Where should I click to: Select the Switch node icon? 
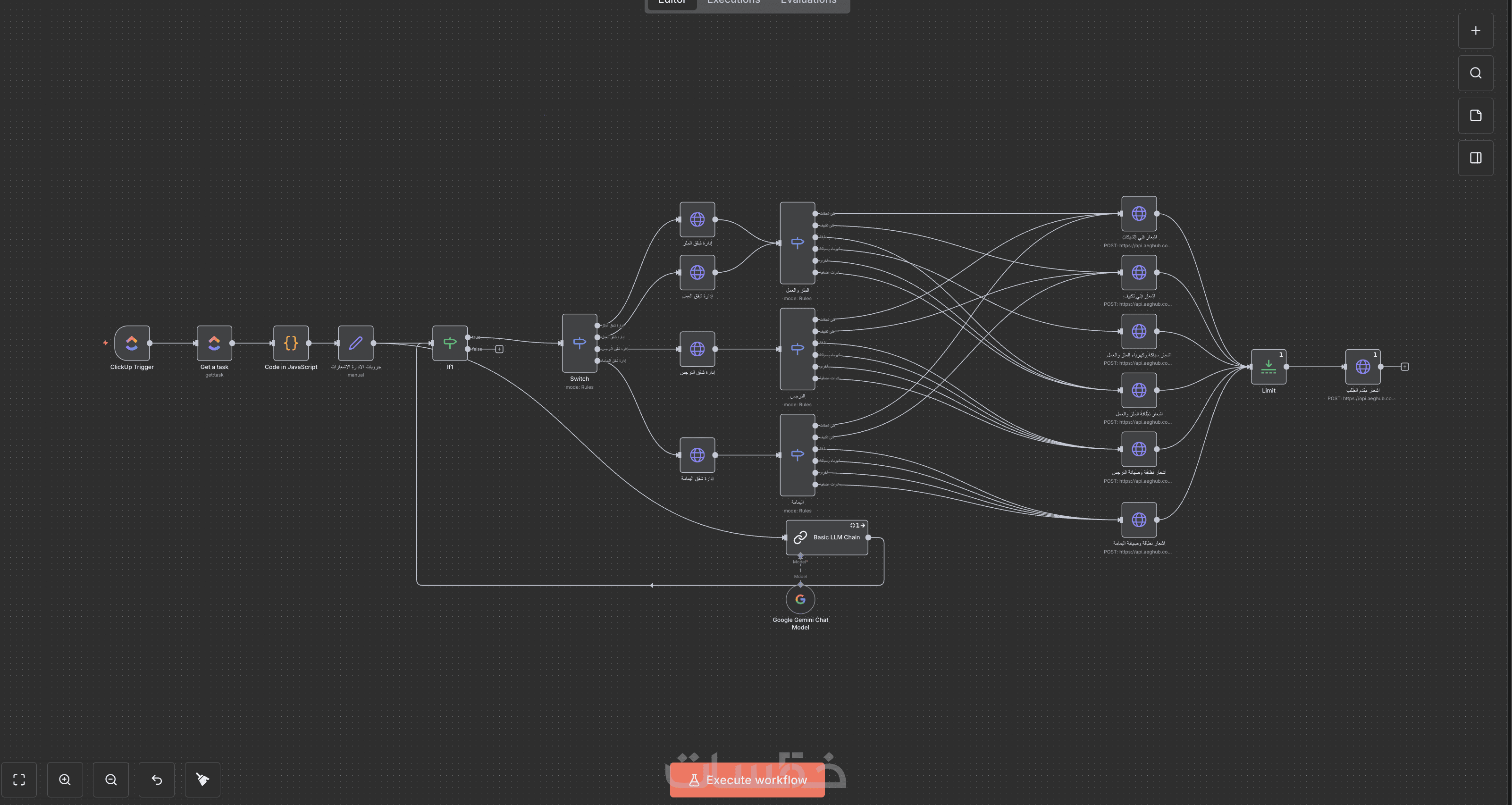[580, 343]
